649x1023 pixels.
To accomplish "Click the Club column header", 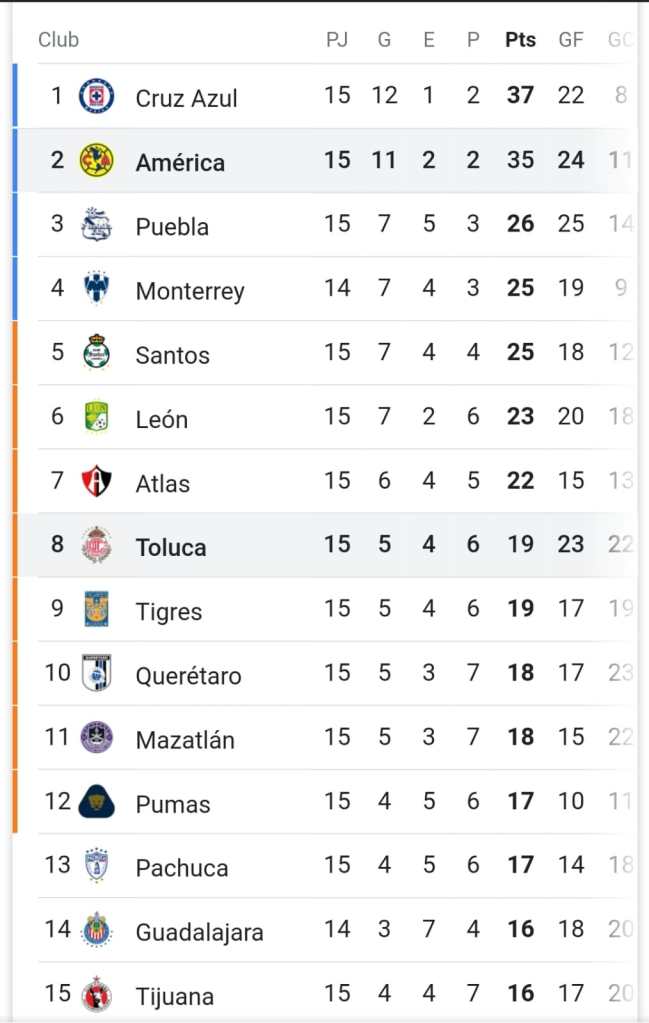I will pyautogui.click(x=59, y=40).
